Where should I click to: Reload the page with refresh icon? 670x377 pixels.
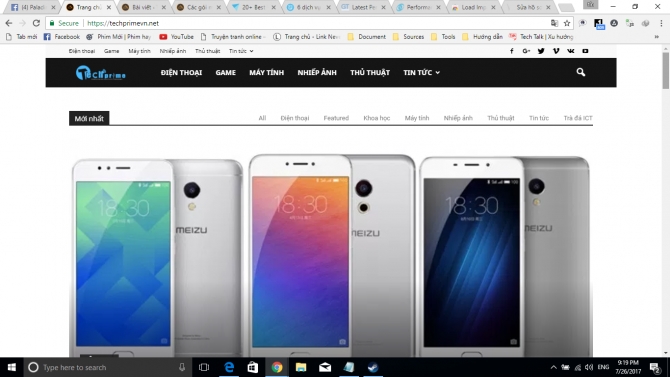36,23
